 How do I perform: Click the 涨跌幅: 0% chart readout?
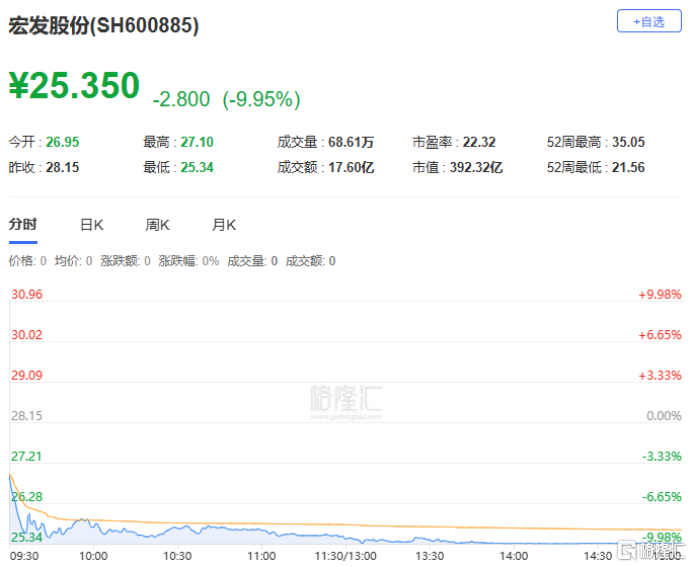(x=189, y=261)
